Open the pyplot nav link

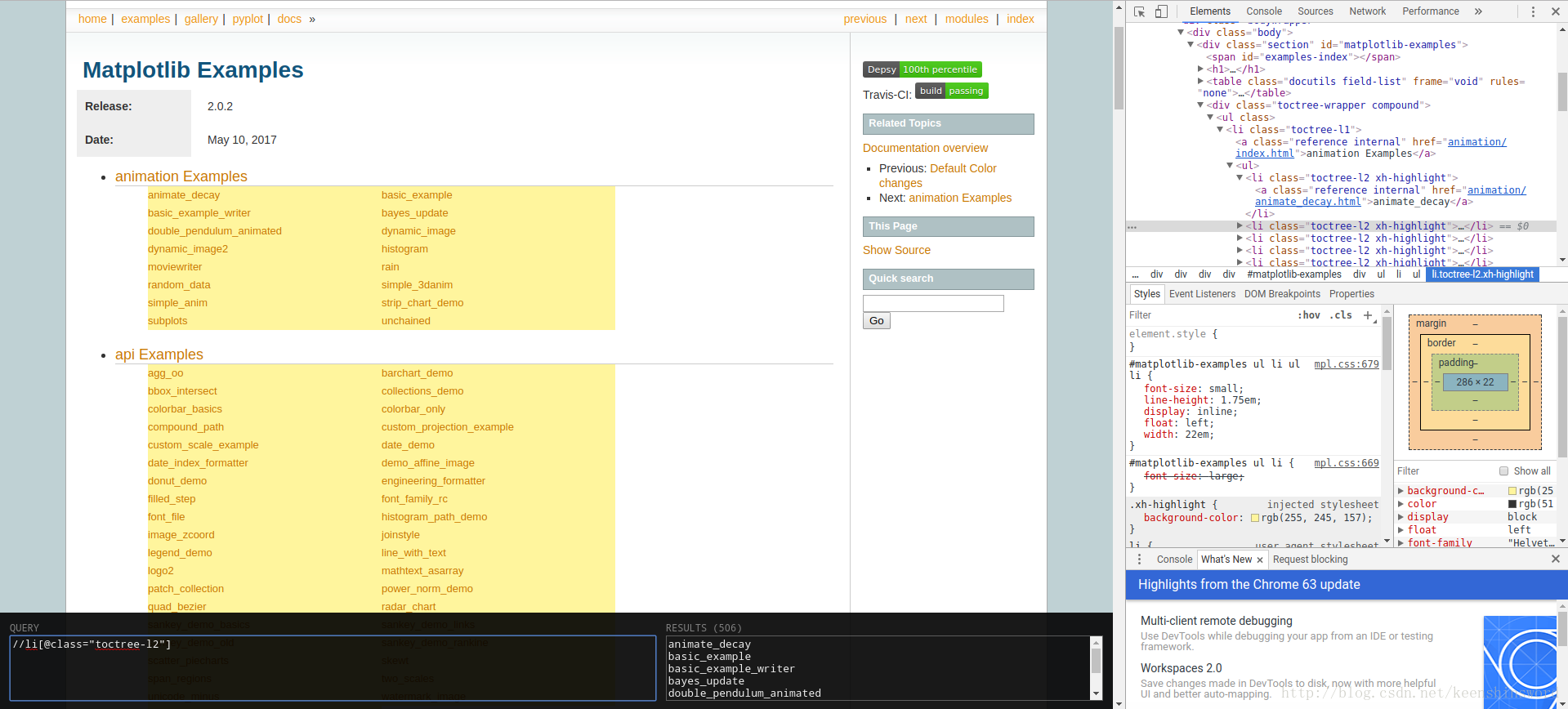[x=248, y=19]
